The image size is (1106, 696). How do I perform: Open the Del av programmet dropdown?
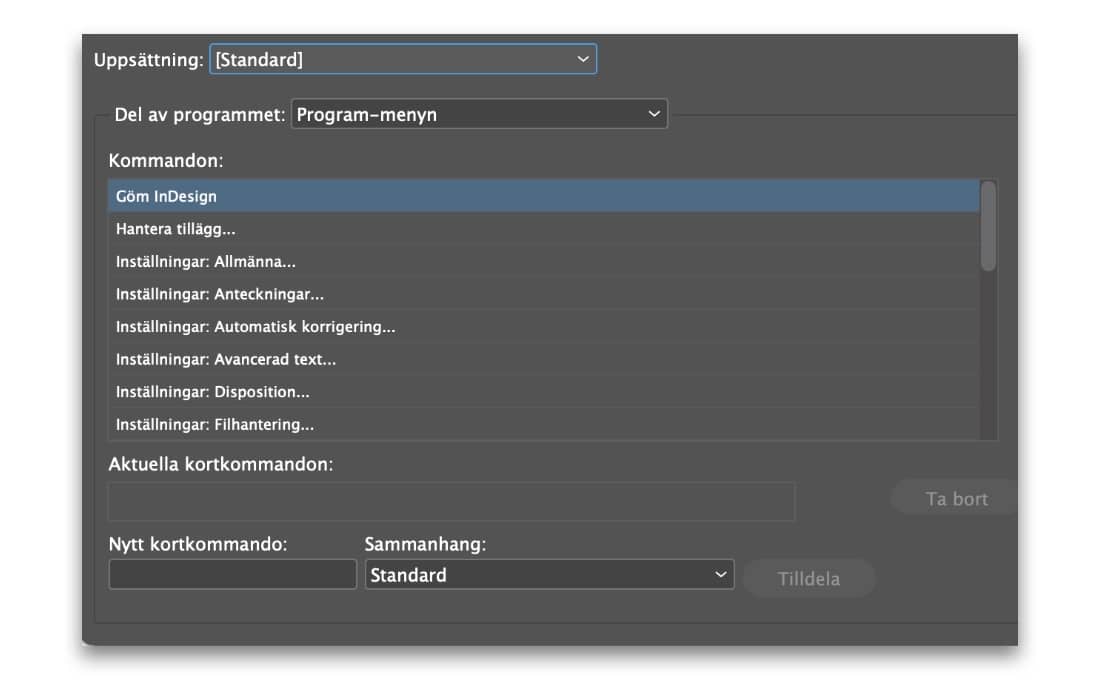(x=479, y=114)
